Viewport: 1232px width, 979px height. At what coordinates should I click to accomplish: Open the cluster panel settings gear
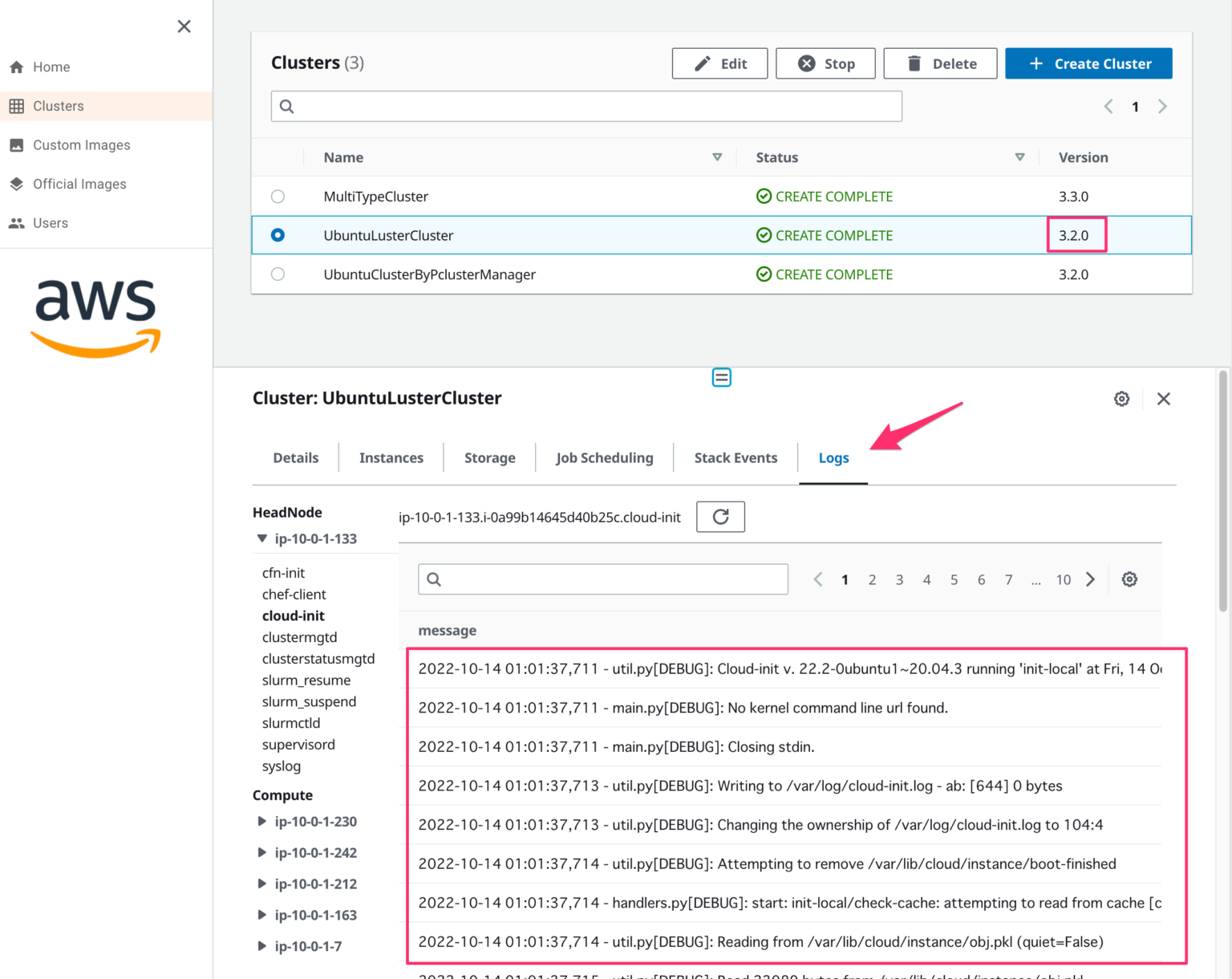[x=1121, y=398]
